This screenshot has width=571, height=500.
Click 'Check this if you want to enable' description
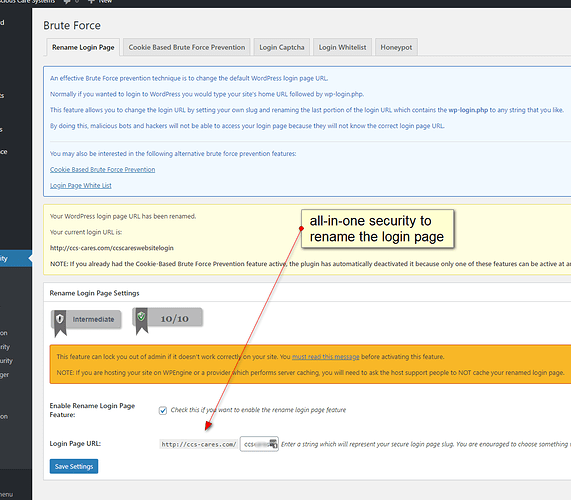point(258,410)
